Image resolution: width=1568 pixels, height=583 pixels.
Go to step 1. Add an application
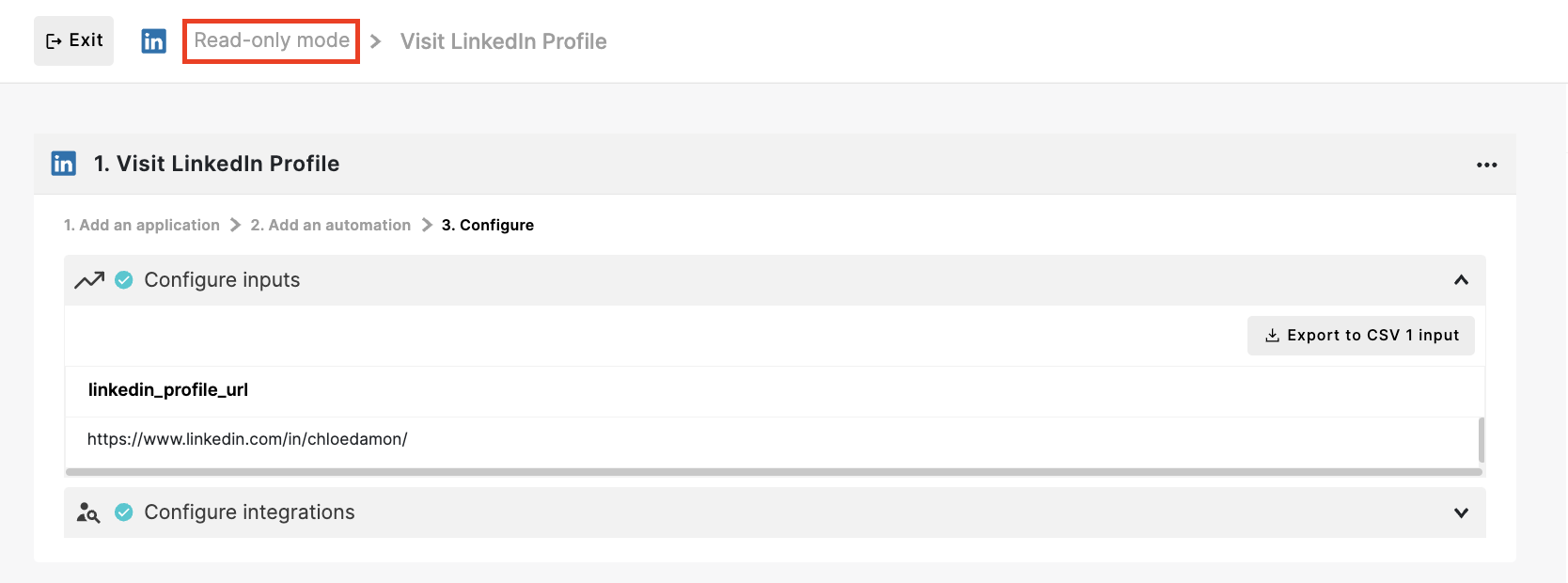142,225
